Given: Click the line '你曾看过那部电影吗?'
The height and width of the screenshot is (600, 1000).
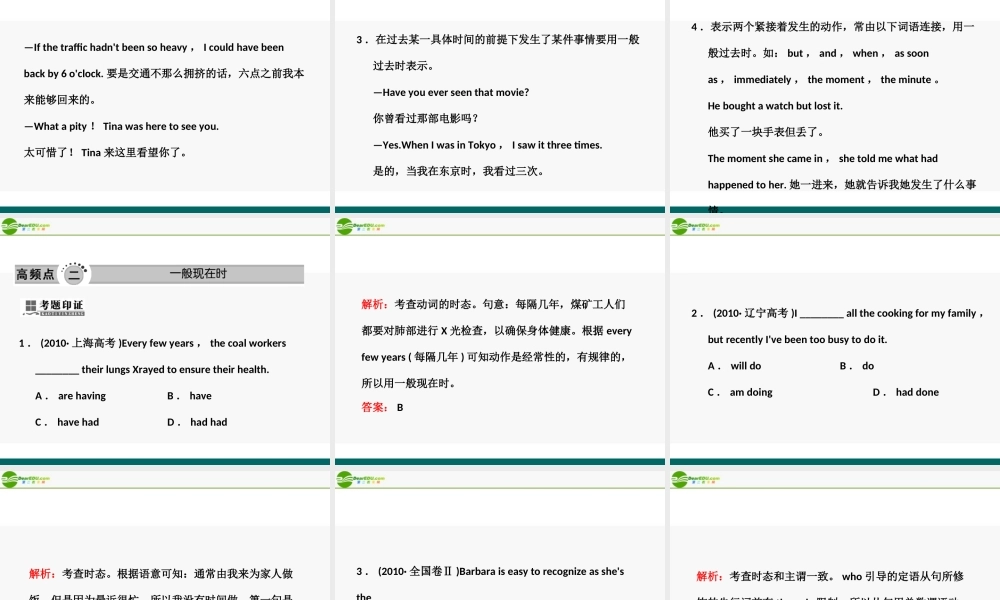Looking at the screenshot, I should tap(426, 119).
